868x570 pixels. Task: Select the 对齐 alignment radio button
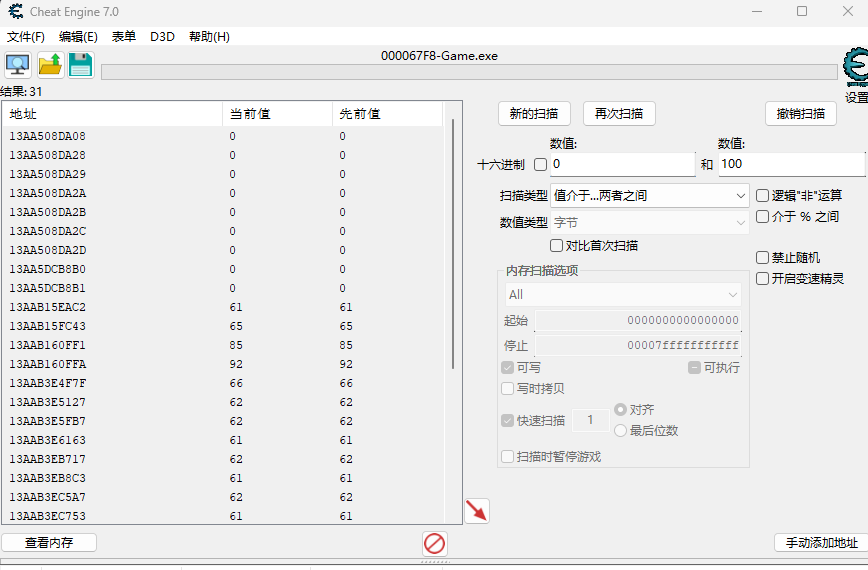[x=620, y=410]
